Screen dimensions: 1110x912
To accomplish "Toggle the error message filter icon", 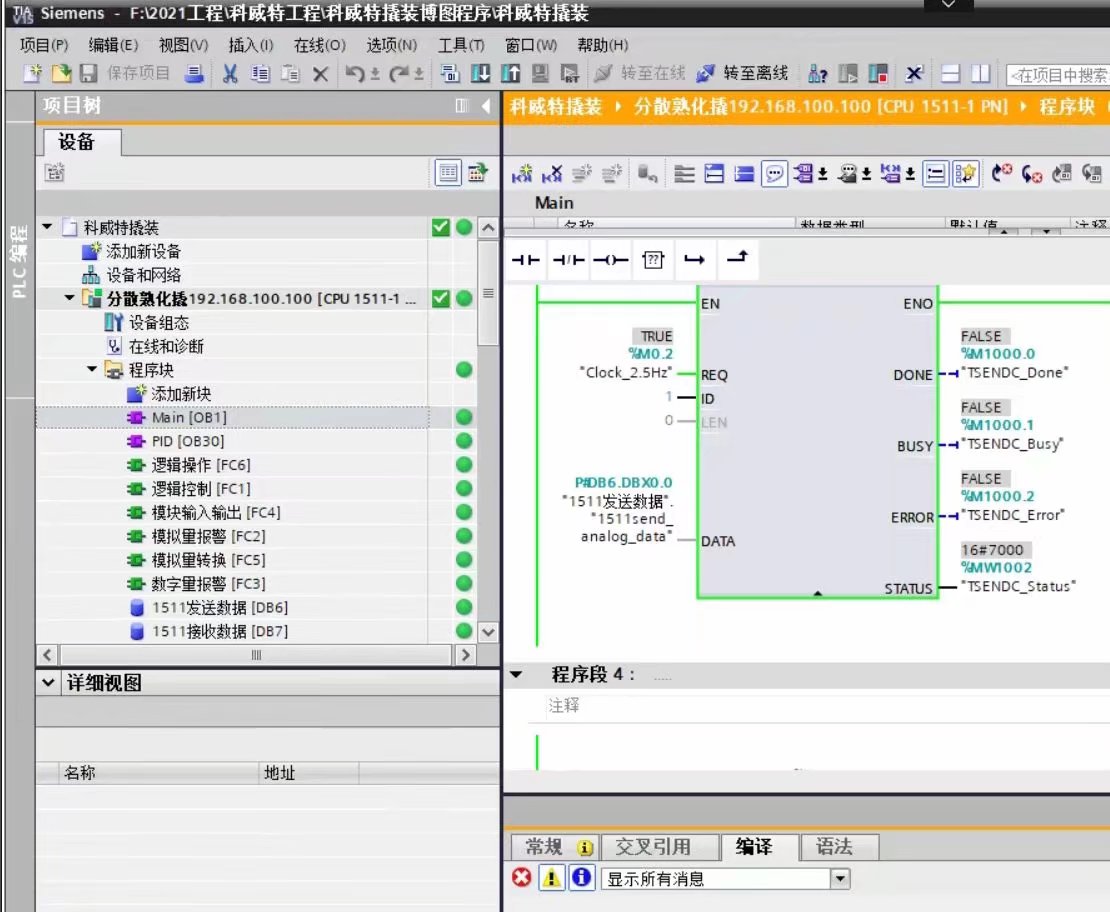I will (x=522, y=878).
